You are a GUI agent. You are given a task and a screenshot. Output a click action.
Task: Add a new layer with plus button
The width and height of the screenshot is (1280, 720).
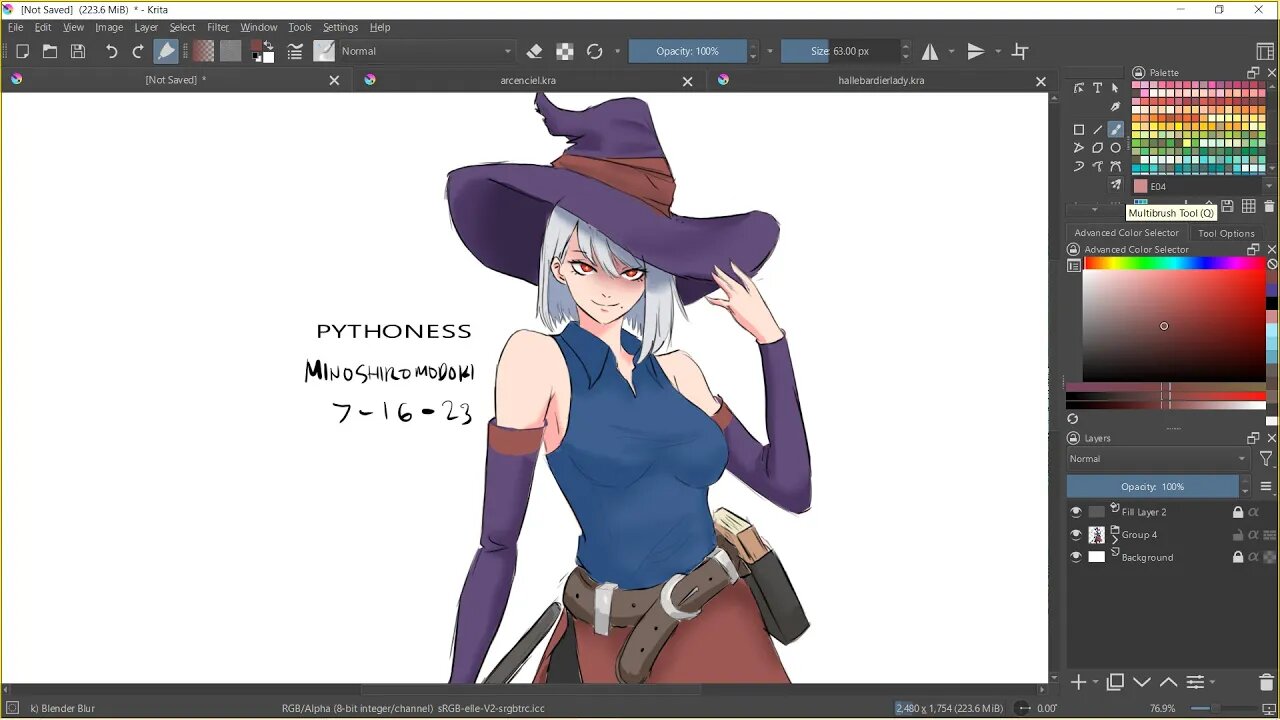(x=1078, y=682)
